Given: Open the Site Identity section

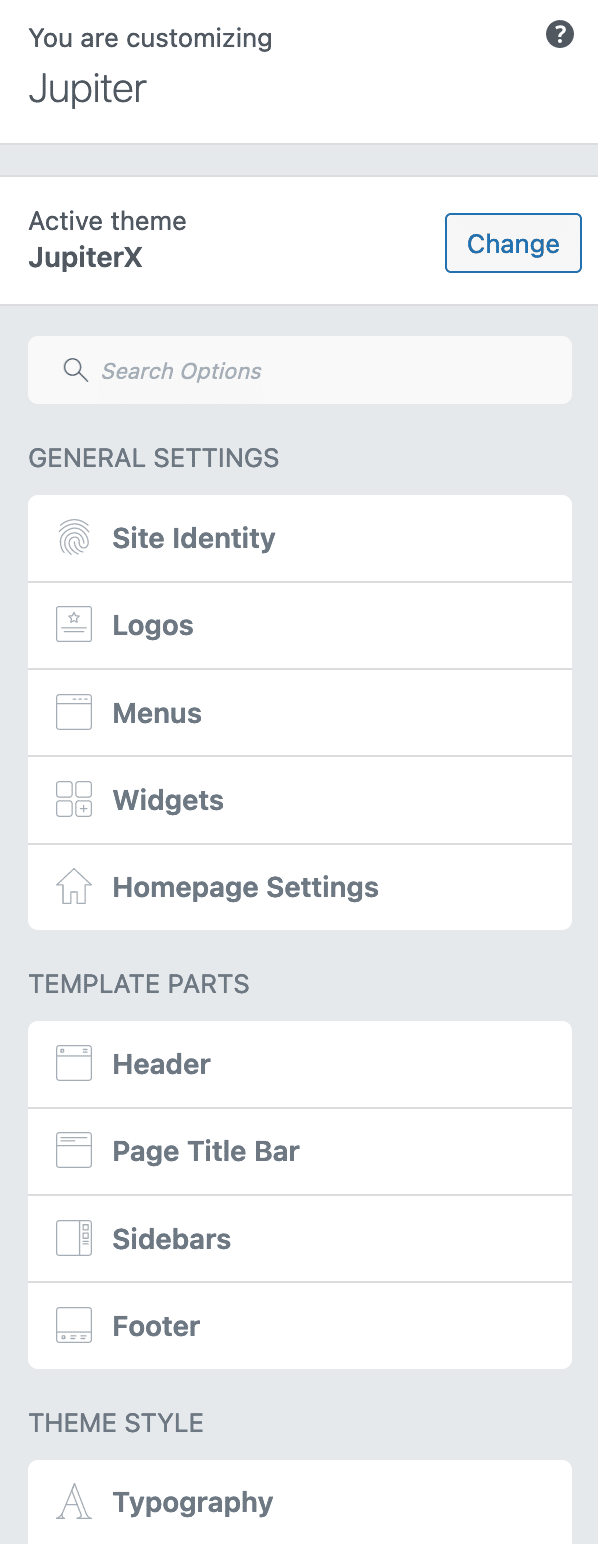Looking at the screenshot, I should click(194, 538).
